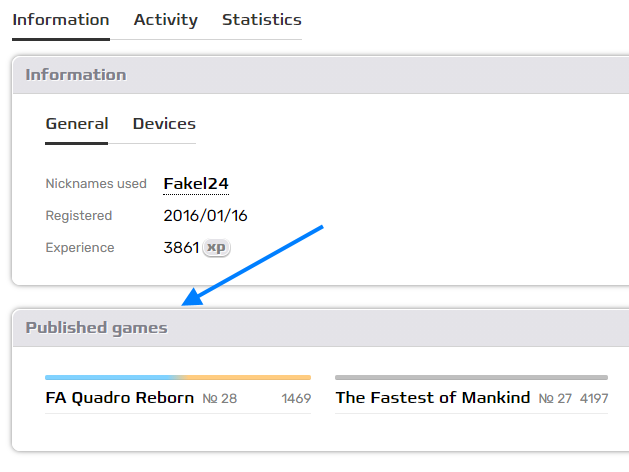
Task: Click the gray bar above The Fastest of Mankind
Action: (x=471, y=378)
